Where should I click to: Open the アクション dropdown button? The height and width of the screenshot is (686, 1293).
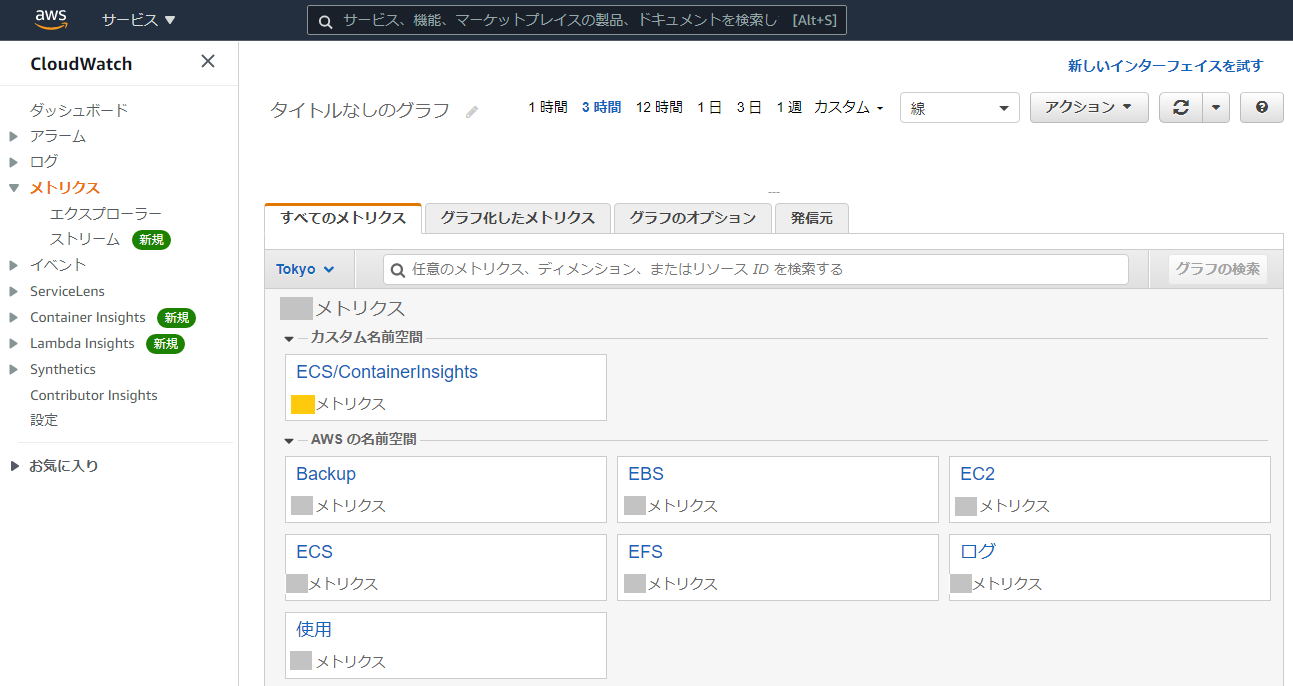[x=1088, y=108]
